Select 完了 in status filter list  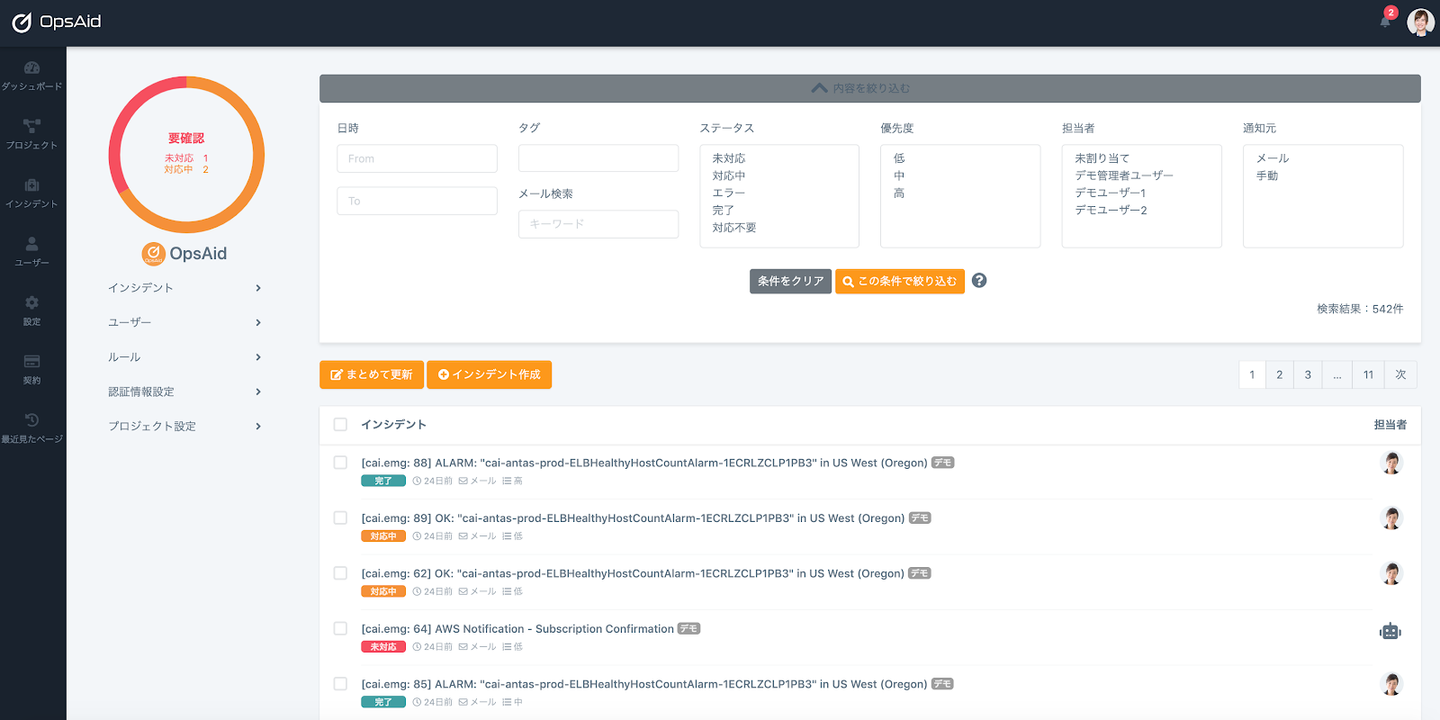[723, 210]
